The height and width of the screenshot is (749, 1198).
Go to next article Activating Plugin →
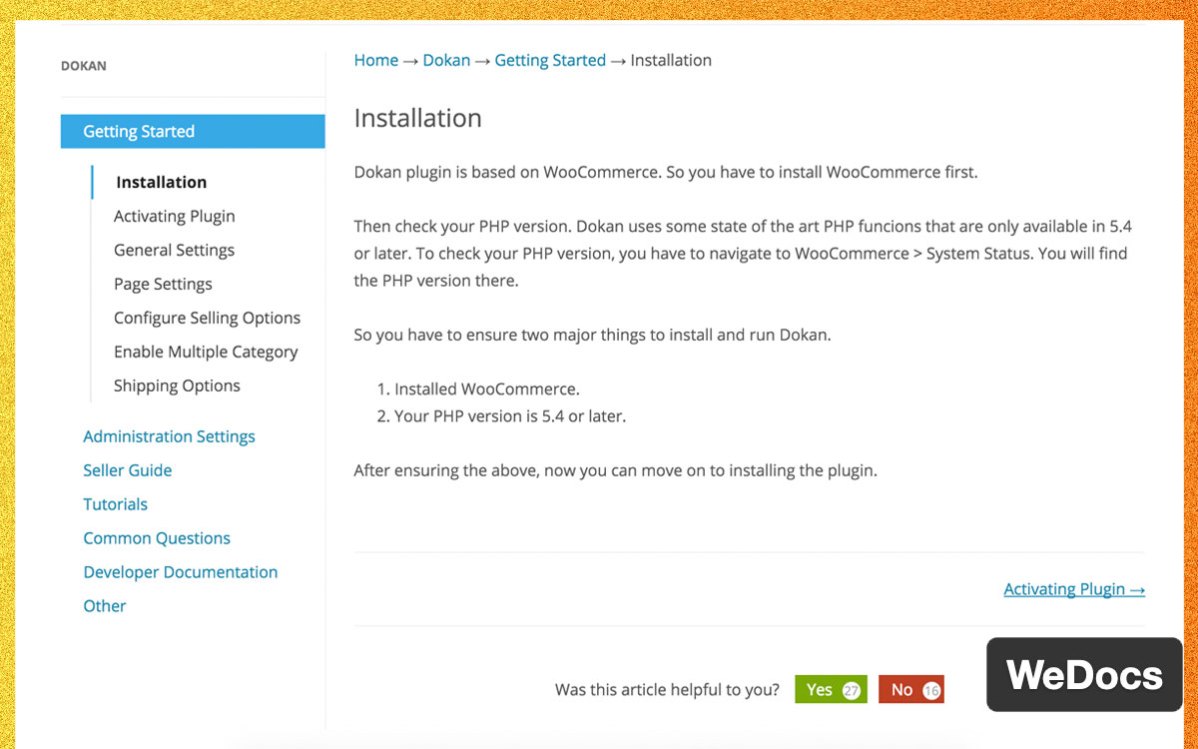[x=1074, y=589]
